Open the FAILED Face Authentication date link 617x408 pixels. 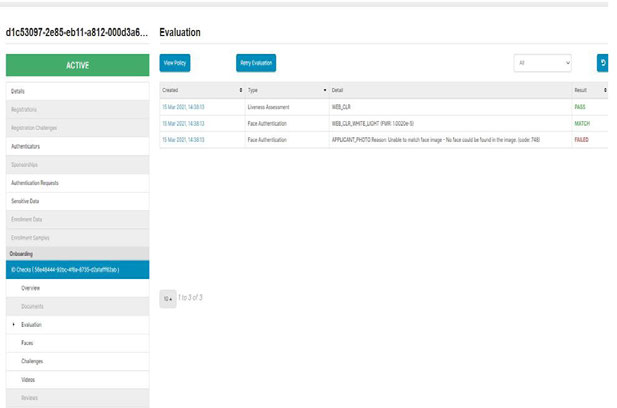(182, 139)
